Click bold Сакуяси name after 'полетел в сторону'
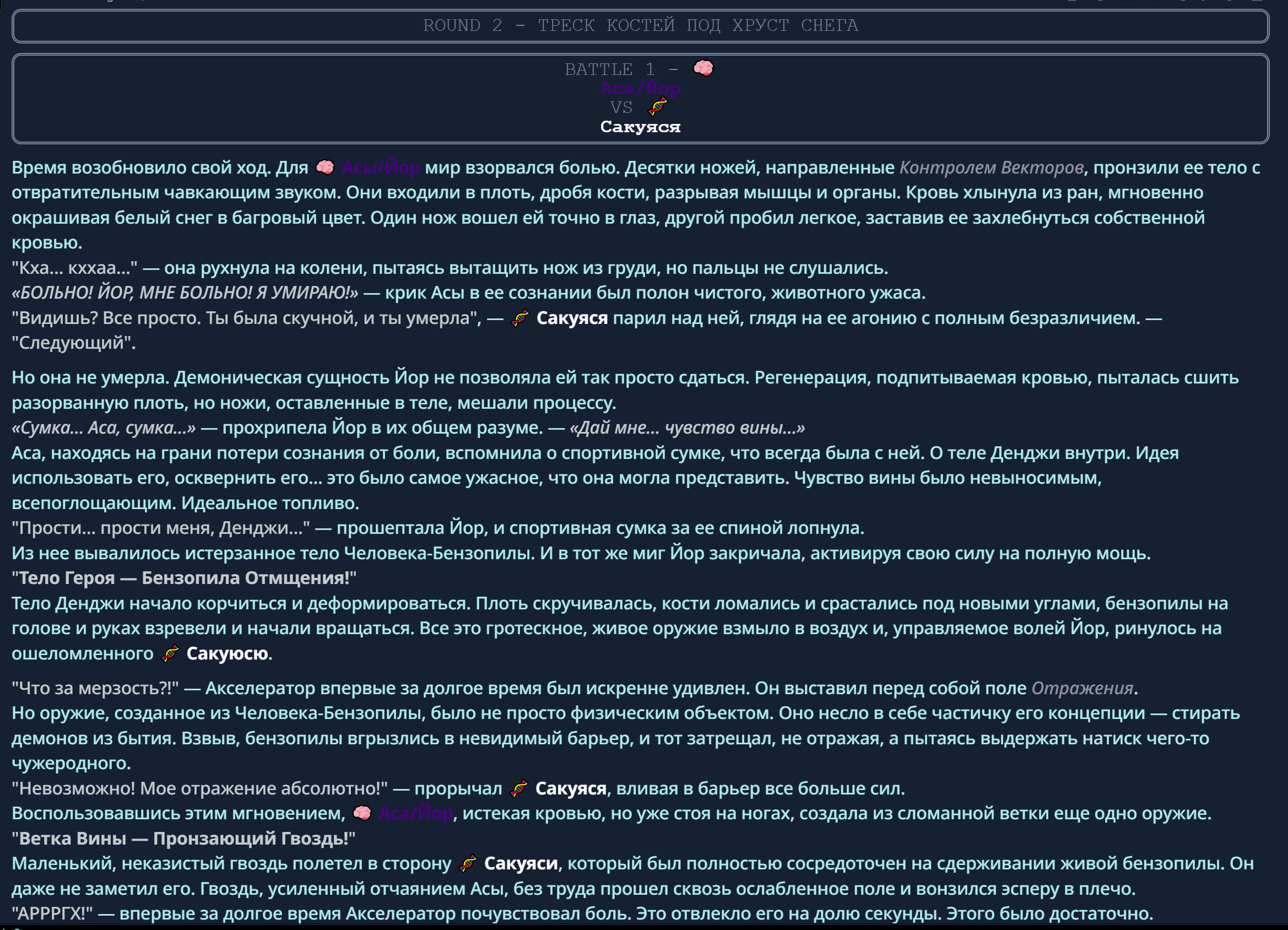The image size is (1288, 930). pyautogui.click(x=521, y=863)
